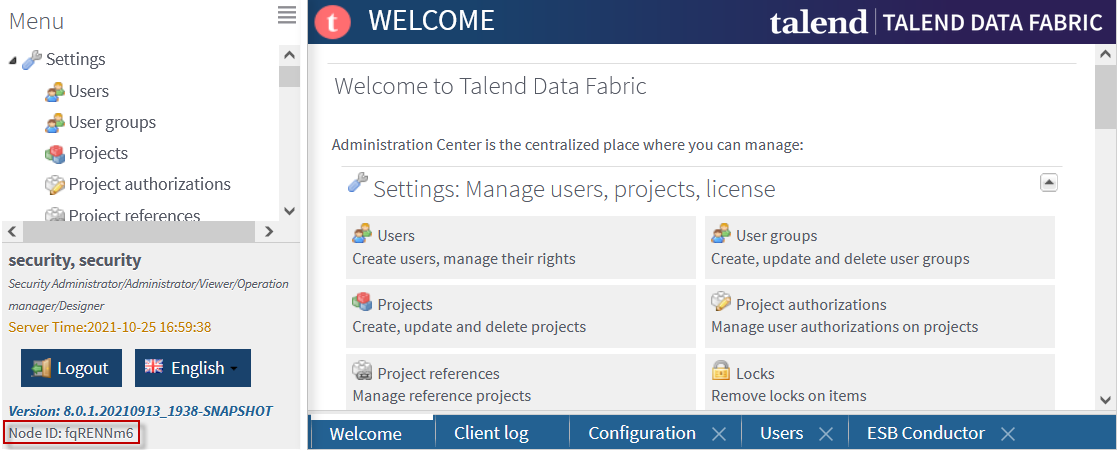1118x450 pixels.
Task: Click the hamburger menu icon in Menu panel
Action: pos(287,14)
